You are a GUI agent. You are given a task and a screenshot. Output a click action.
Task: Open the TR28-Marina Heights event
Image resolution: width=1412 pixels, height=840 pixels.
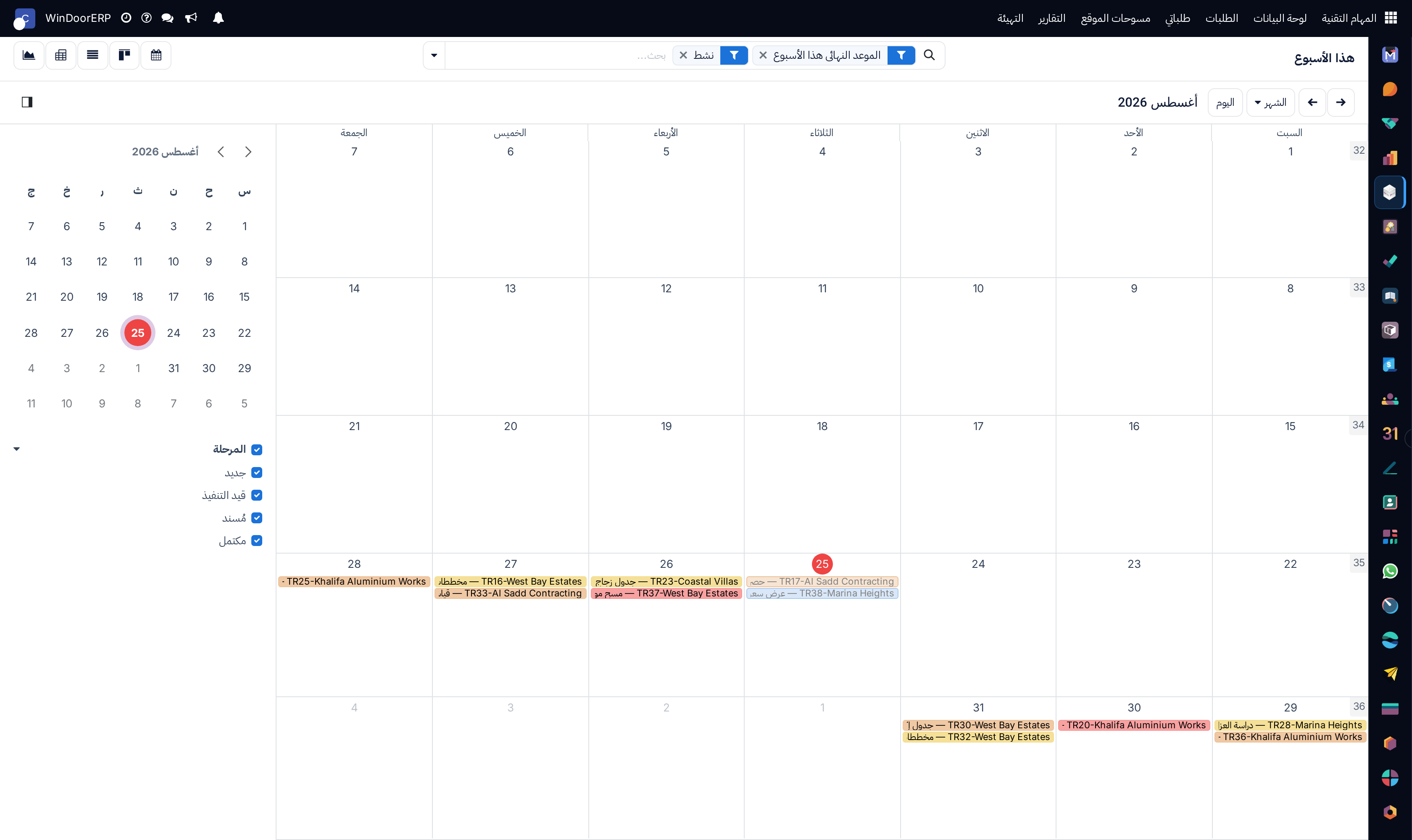tap(1290, 725)
